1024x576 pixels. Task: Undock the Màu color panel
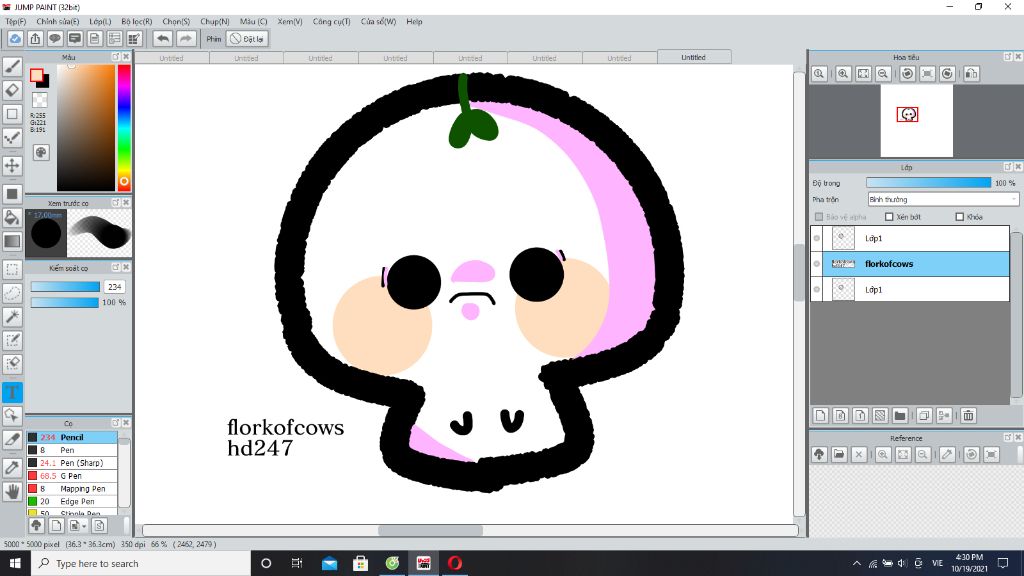pyautogui.click(x=116, y=57)
